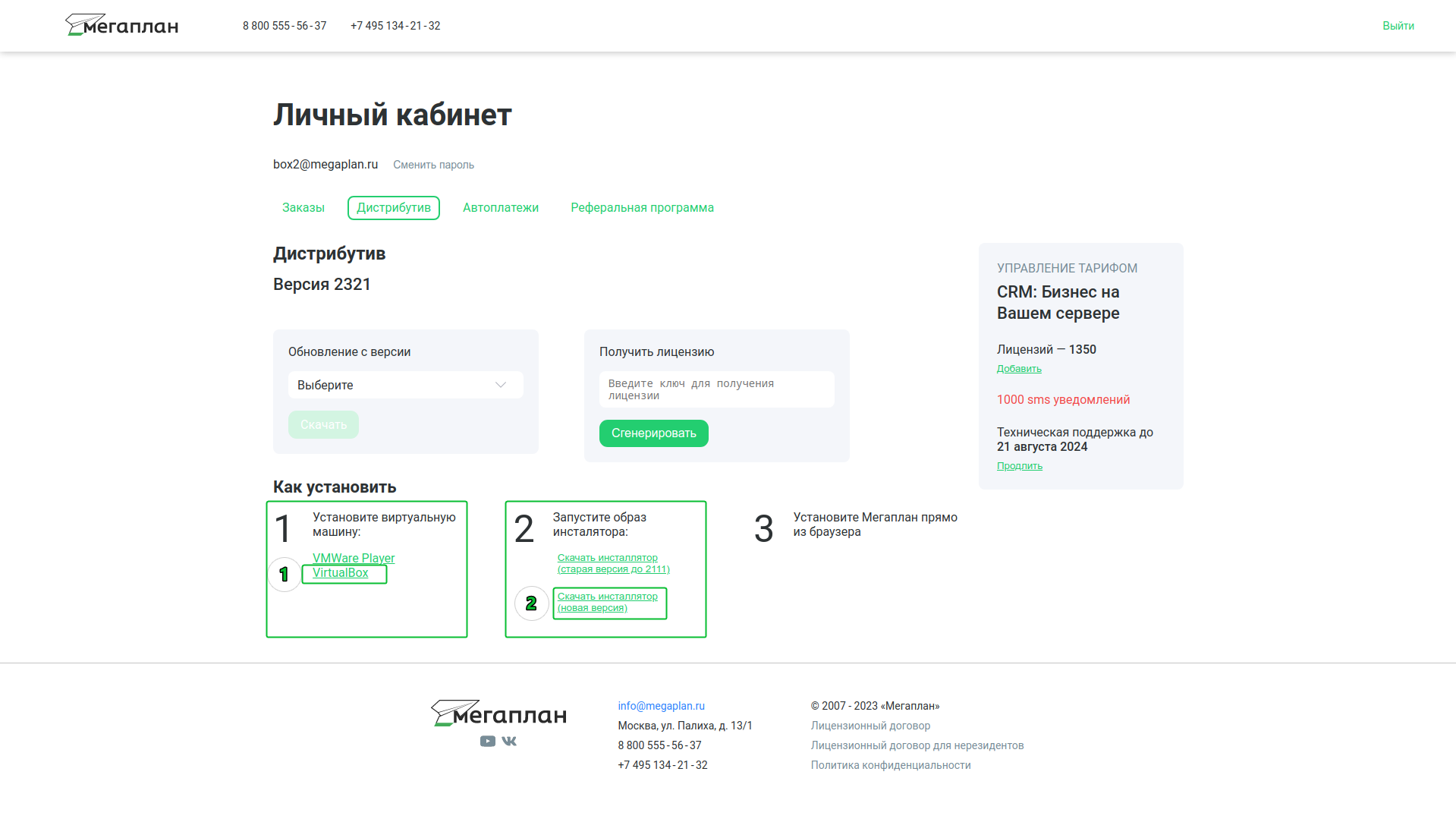
Task: Open the VirtualBox link
Action: click(340, 573)
